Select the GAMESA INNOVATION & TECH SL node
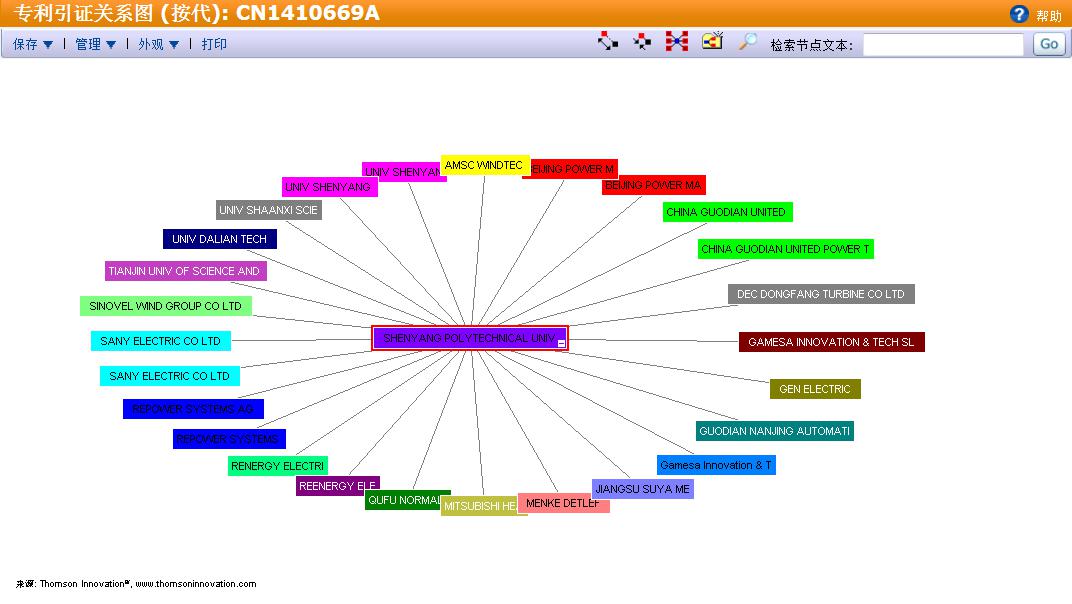Viewport: 1072px width, 604px height. [831, 342]
